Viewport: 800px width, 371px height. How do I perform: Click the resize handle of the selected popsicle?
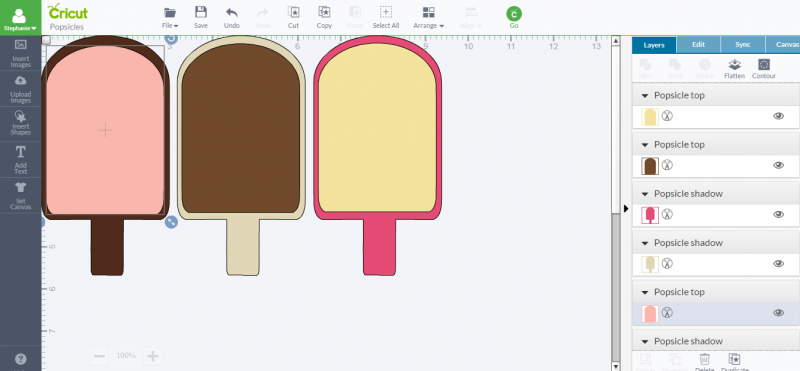coord(171,222)
